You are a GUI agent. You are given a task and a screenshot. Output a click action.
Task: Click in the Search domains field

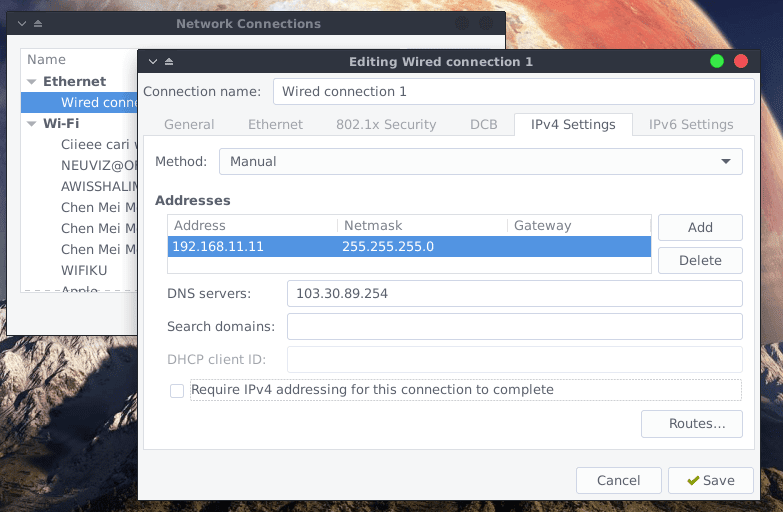point(514,326)
